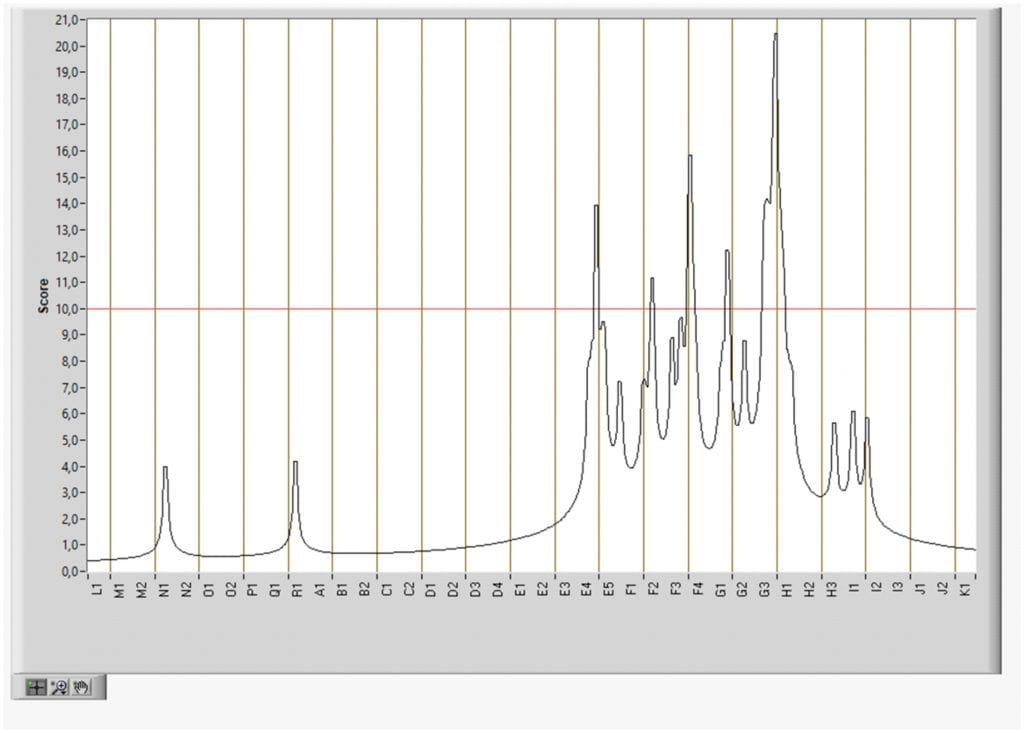The image size is (1024, 733).
Task: Click the 'E2' x-axis label
Action: point(543,589)
